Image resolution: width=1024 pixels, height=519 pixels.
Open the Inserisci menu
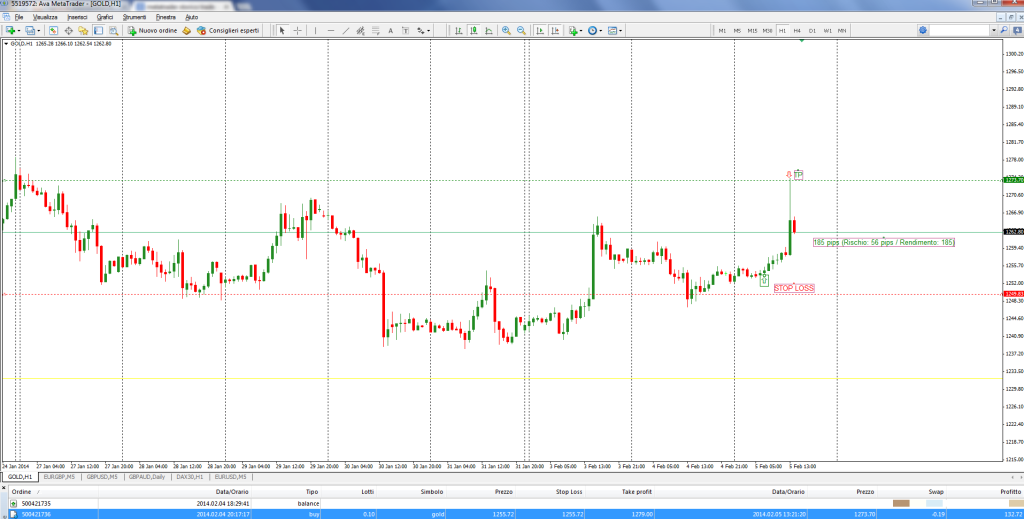coord(78,16)
